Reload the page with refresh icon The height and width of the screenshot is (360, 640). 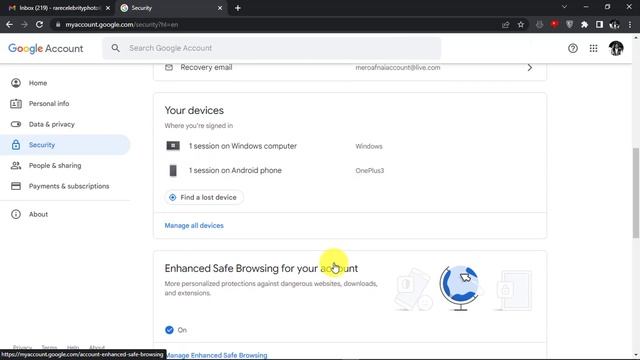tap(39, 24)
